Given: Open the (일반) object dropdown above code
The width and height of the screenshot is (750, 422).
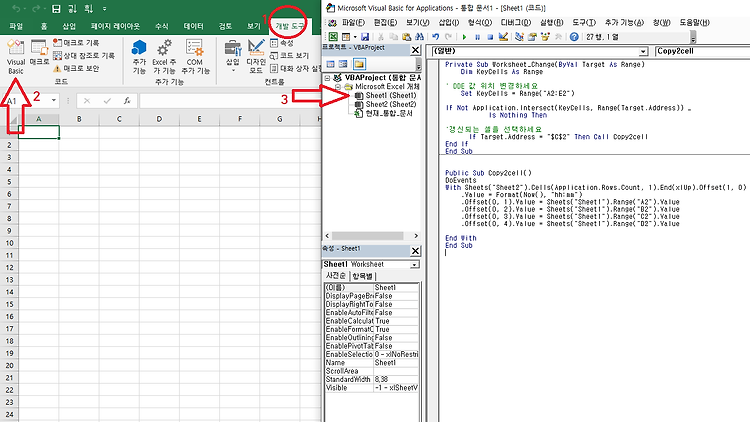Looking at the screenshot, I should pyautogui.click(x=643, y=51).
